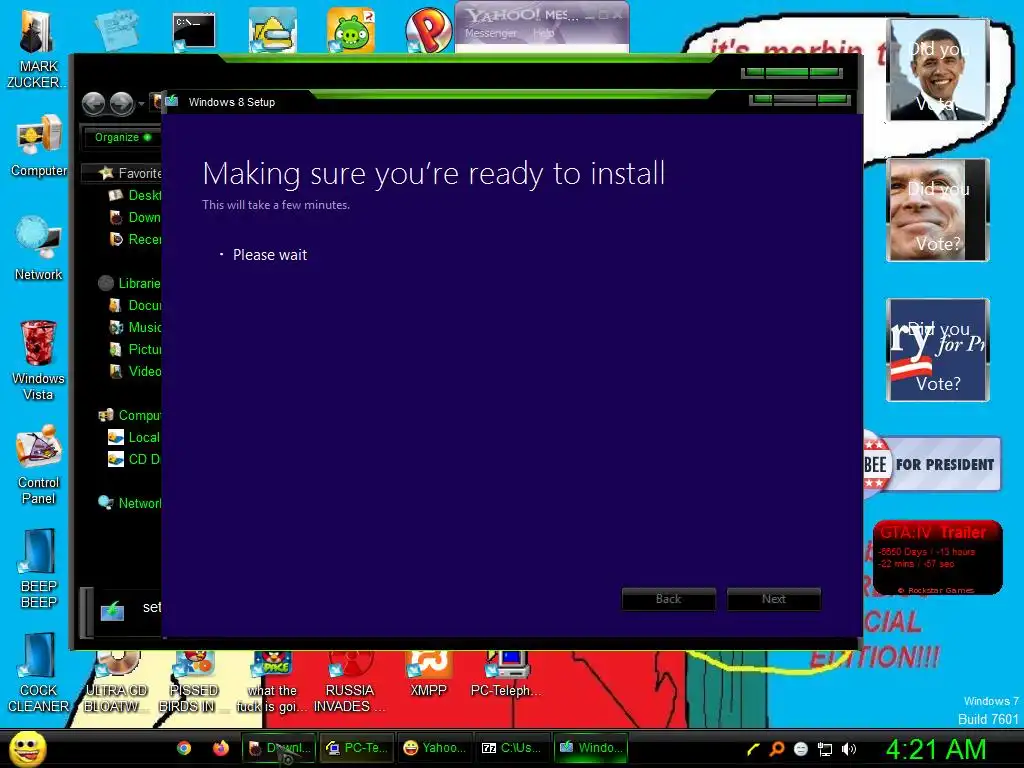The width and height of the screenshot is (1024, 768).
Task: Open the COCK CLEANER desktop shortcut
Action: [x=38, y=673]
